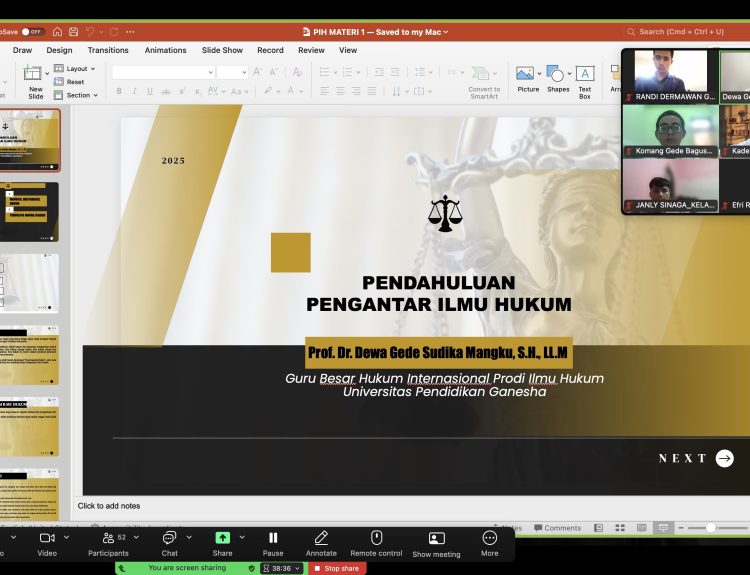
Task: Click the Home icon in title bar
Action: coord(57,32)
